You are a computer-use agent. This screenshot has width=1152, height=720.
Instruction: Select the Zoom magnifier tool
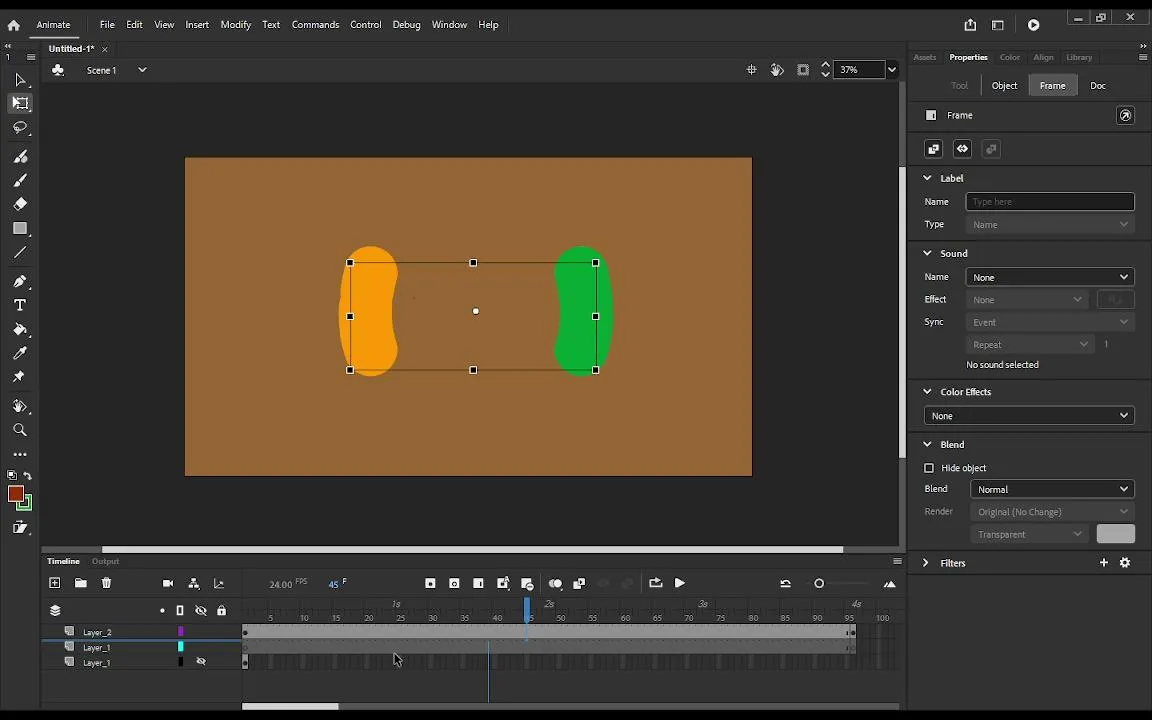(20, 430)
